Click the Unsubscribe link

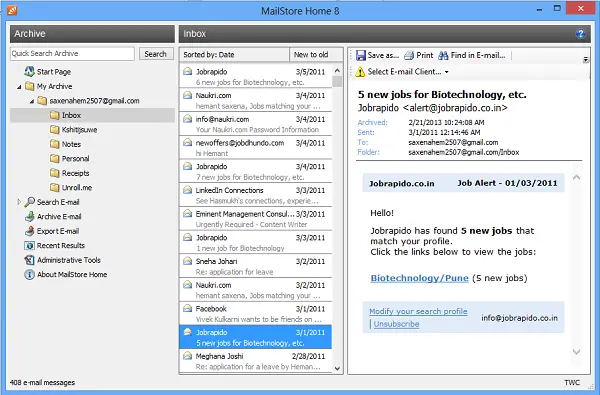tap(396, 324)
